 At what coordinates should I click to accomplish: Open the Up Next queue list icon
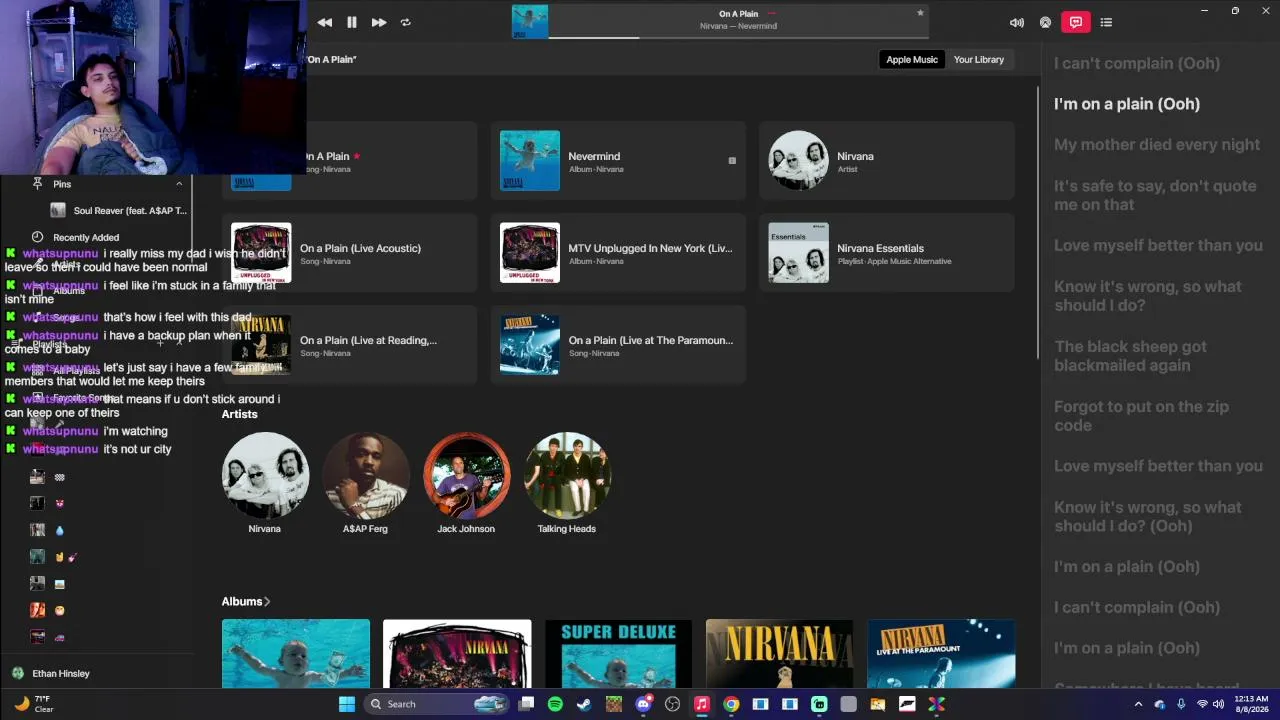click(1106, 22)
